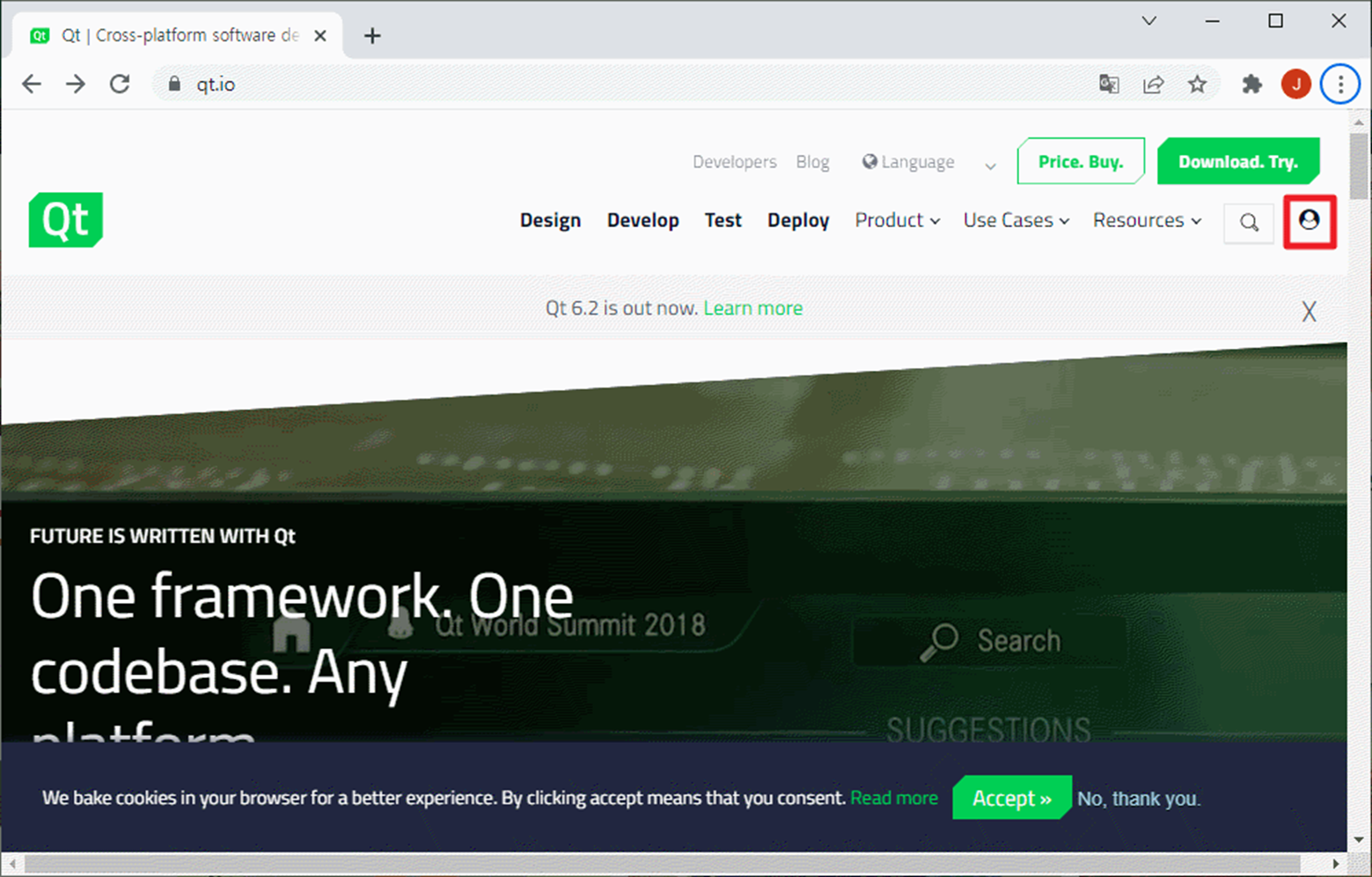This screenshot has width=1372, height=877.
Task: Reload the page
Action: point(120,85)
